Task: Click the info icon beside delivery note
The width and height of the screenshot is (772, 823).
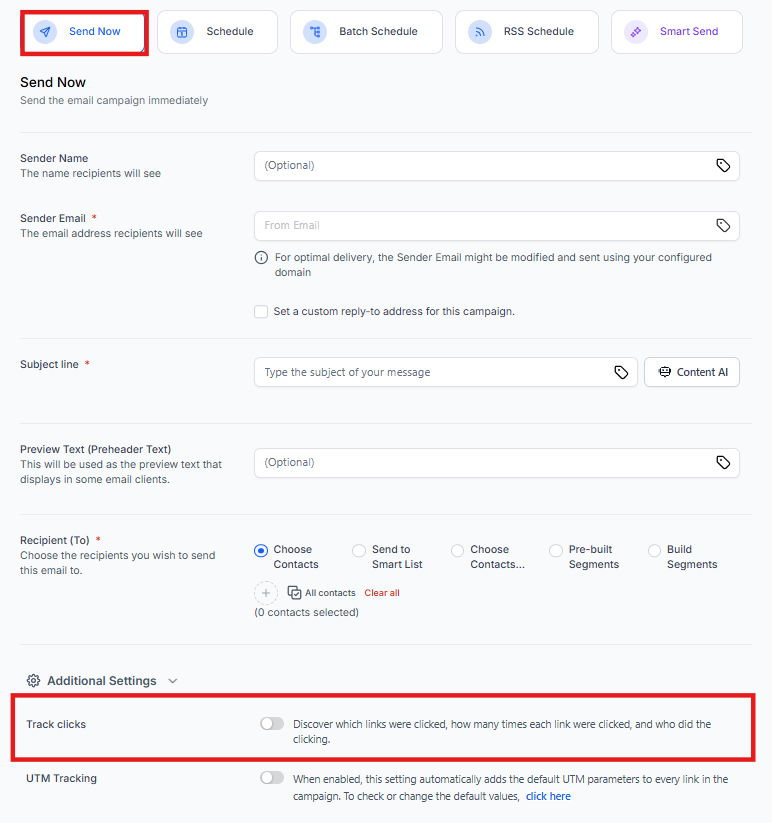Action: click(262, 258)
